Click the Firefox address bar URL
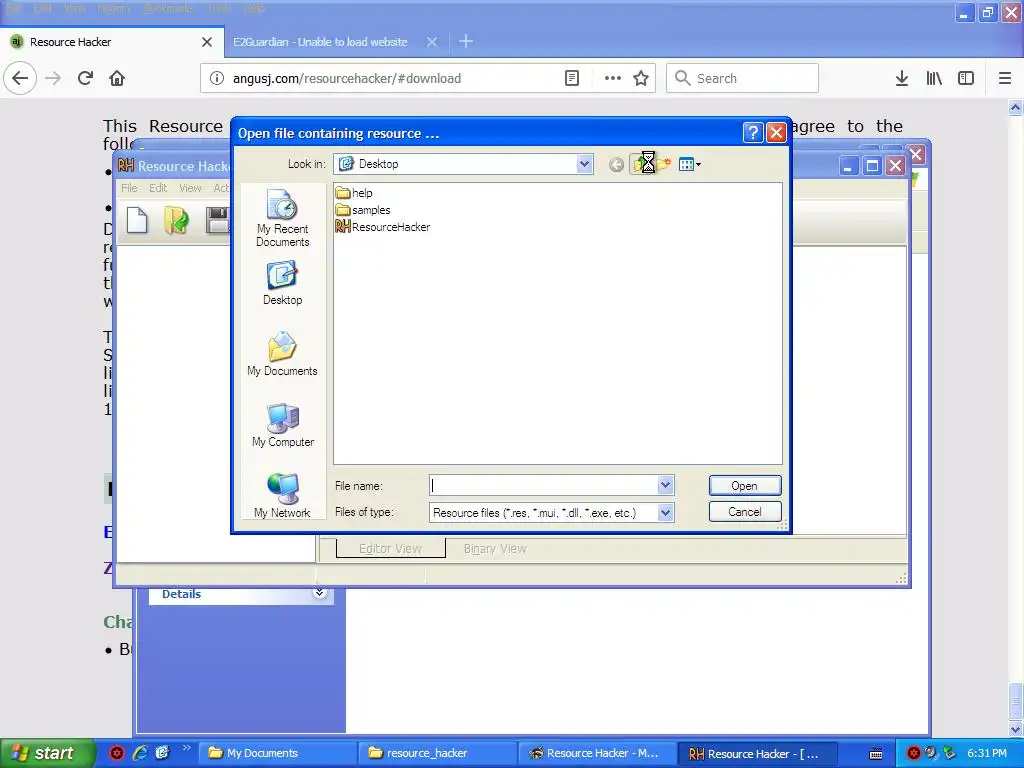This screenshot has height=768, width=1024. tap(347, 78)
